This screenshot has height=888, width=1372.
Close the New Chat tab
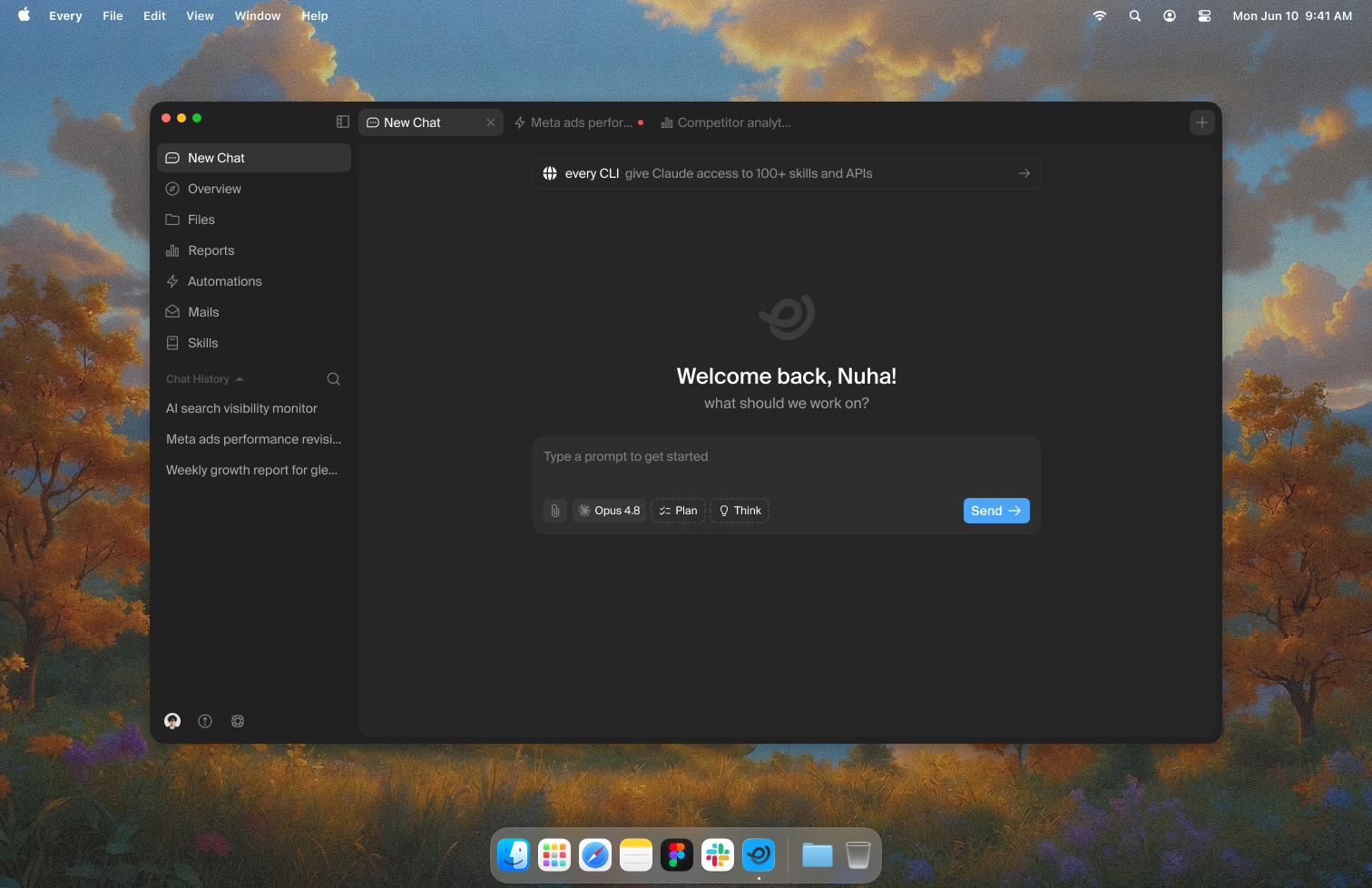(x=491, y=122)
